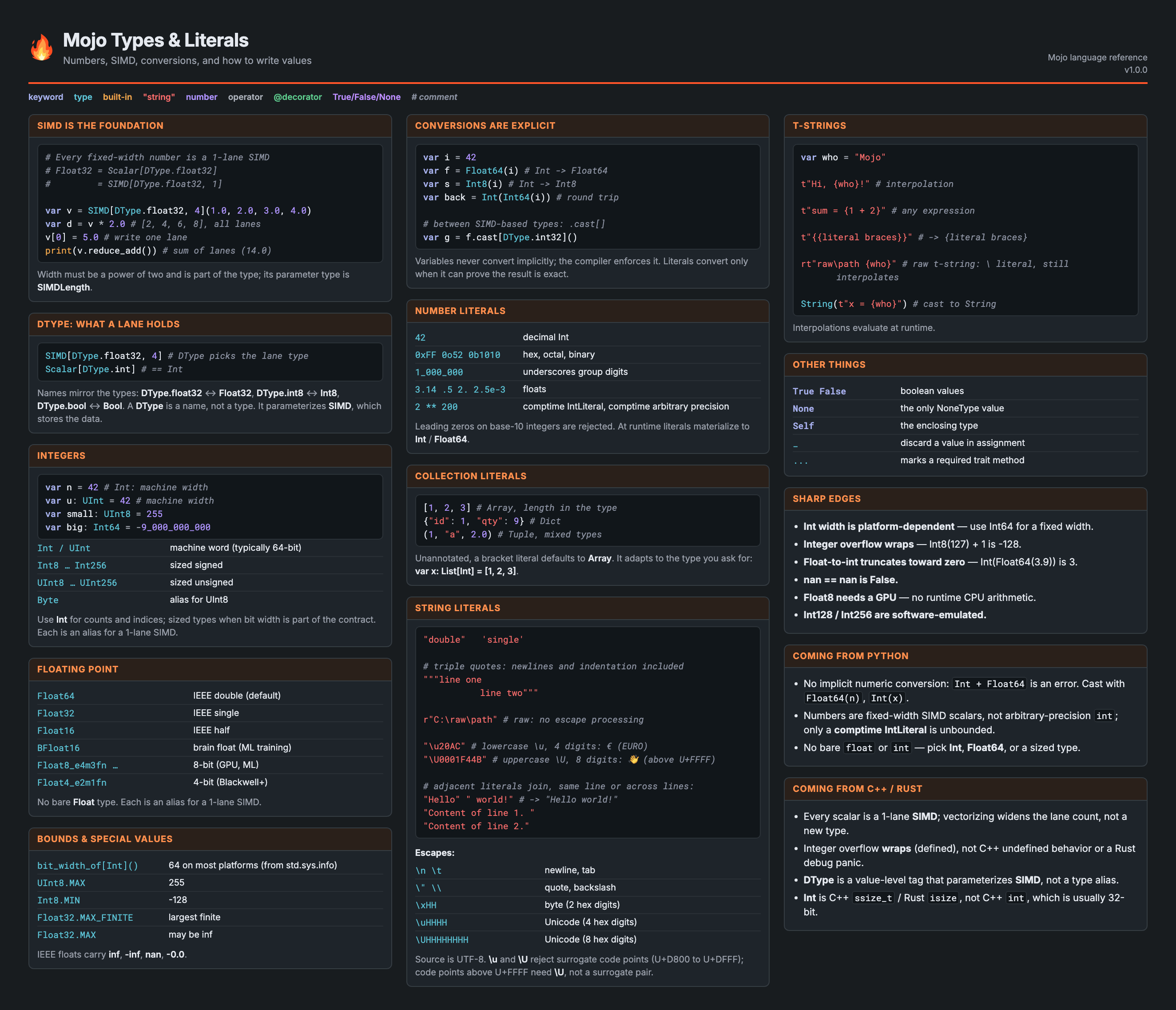Click the "IEEE single" description
The image size is (1176, 1010).
pyautogui.click(x=216, y=713)
